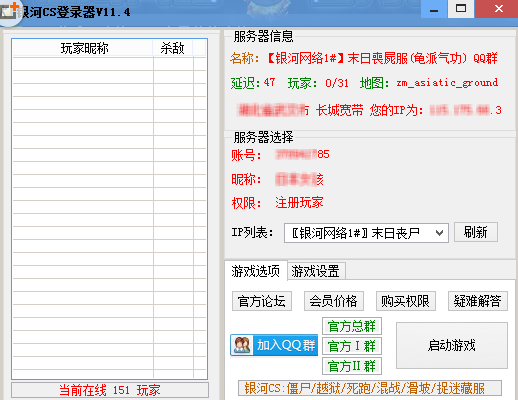Open the 官方论坛 forum button
The width and height of the screenshot is (518, 400).
point(262,301)
